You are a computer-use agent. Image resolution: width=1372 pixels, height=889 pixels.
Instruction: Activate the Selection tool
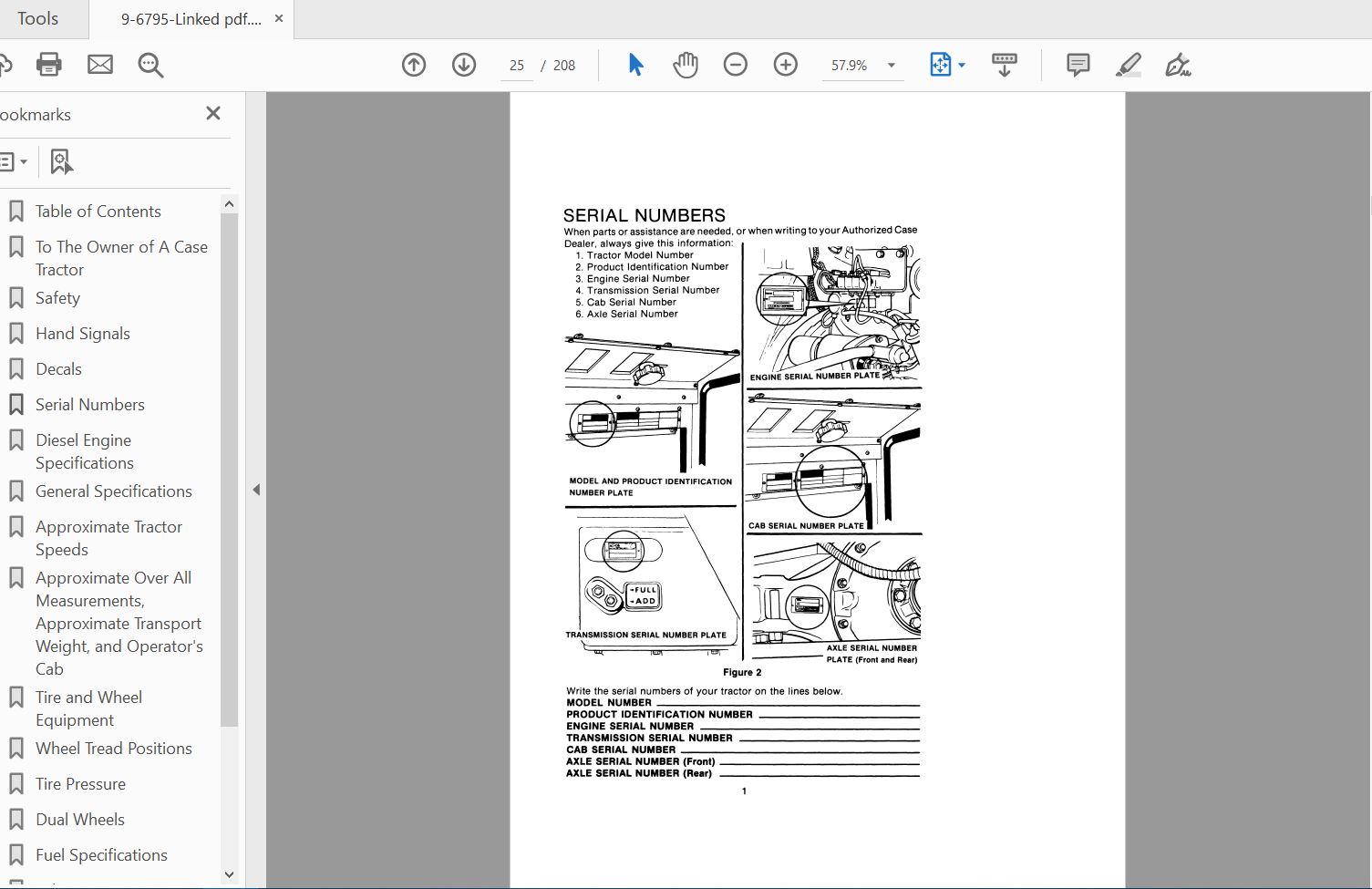pos(635,64)
